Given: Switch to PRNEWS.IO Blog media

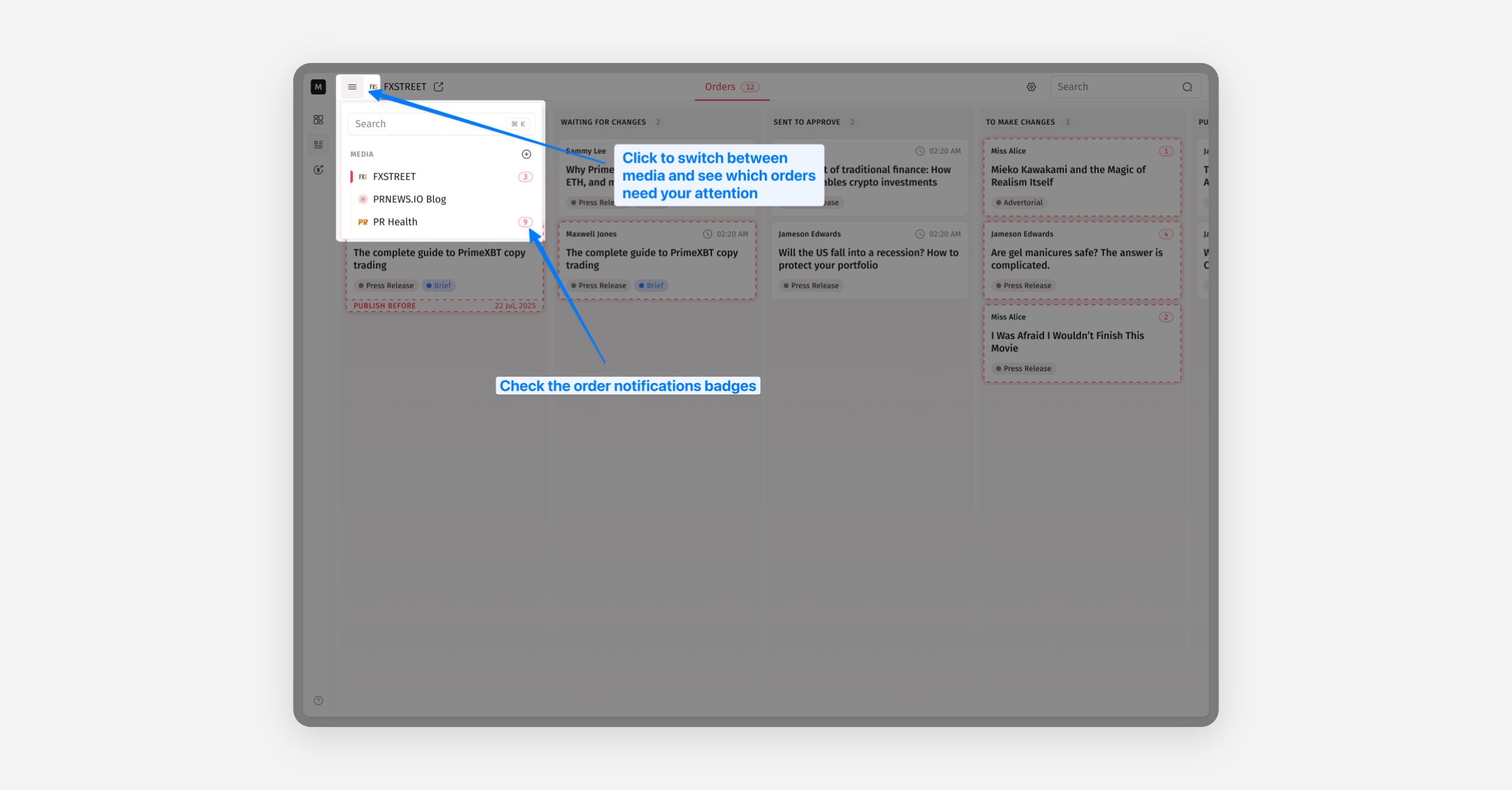Looking at the screenshot, I should point(409,200).
